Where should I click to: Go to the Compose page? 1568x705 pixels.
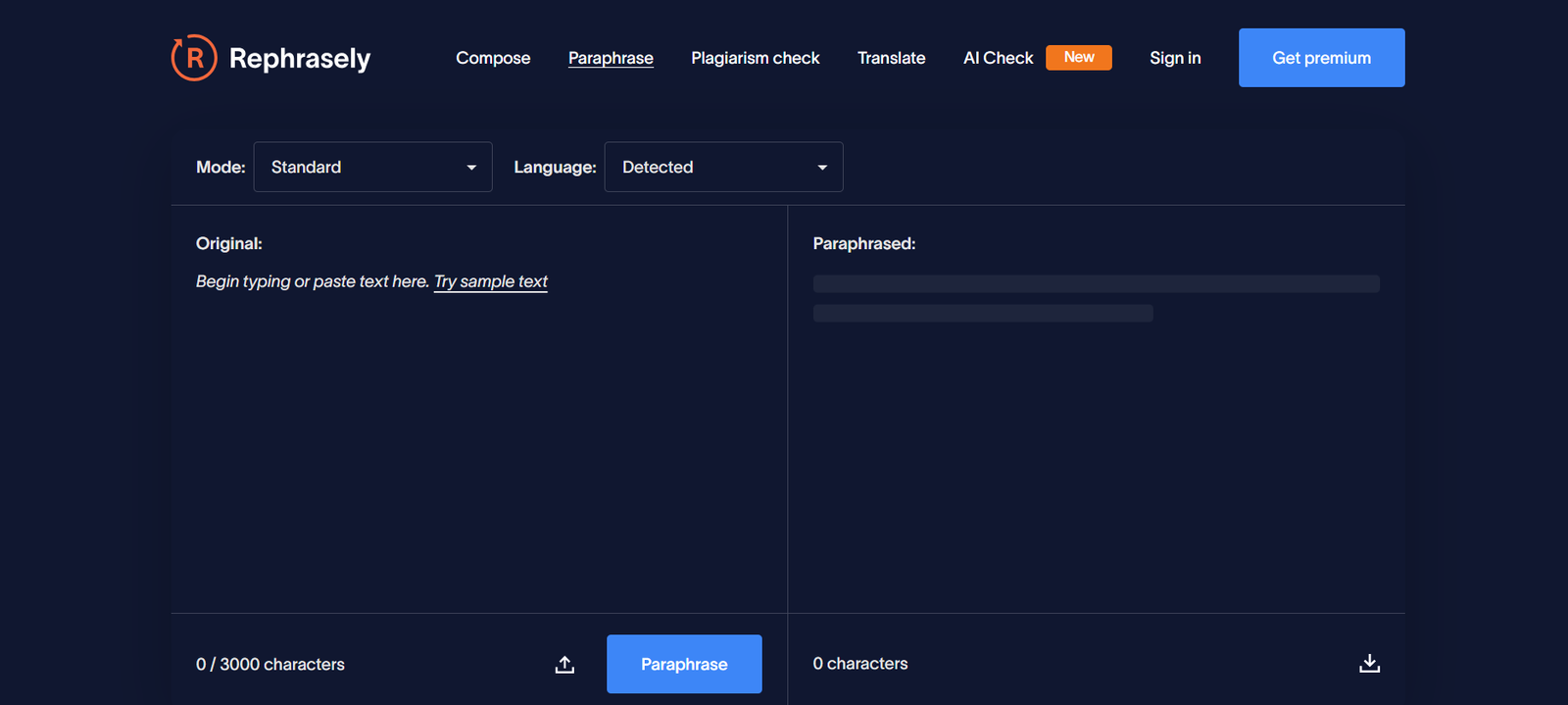click(x=493, y=58)
